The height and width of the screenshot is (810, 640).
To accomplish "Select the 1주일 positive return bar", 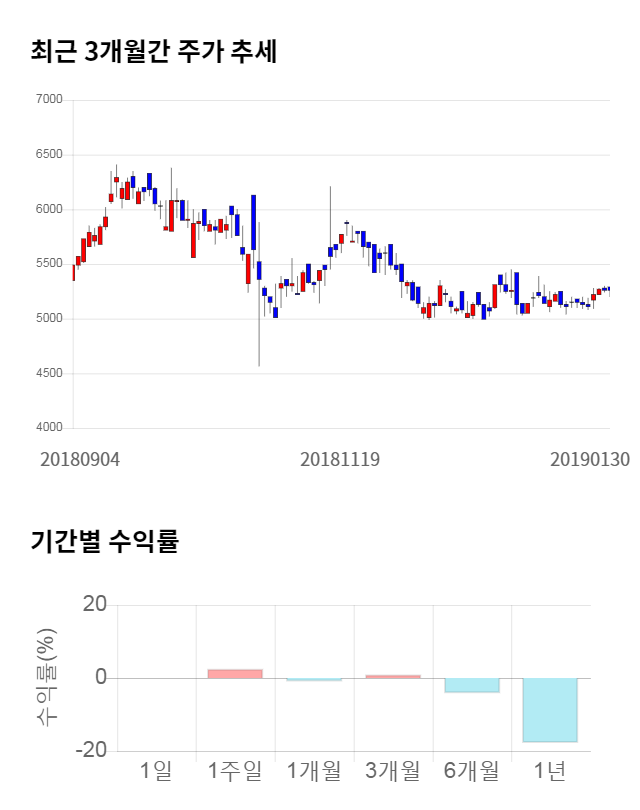I will point(235,674).
